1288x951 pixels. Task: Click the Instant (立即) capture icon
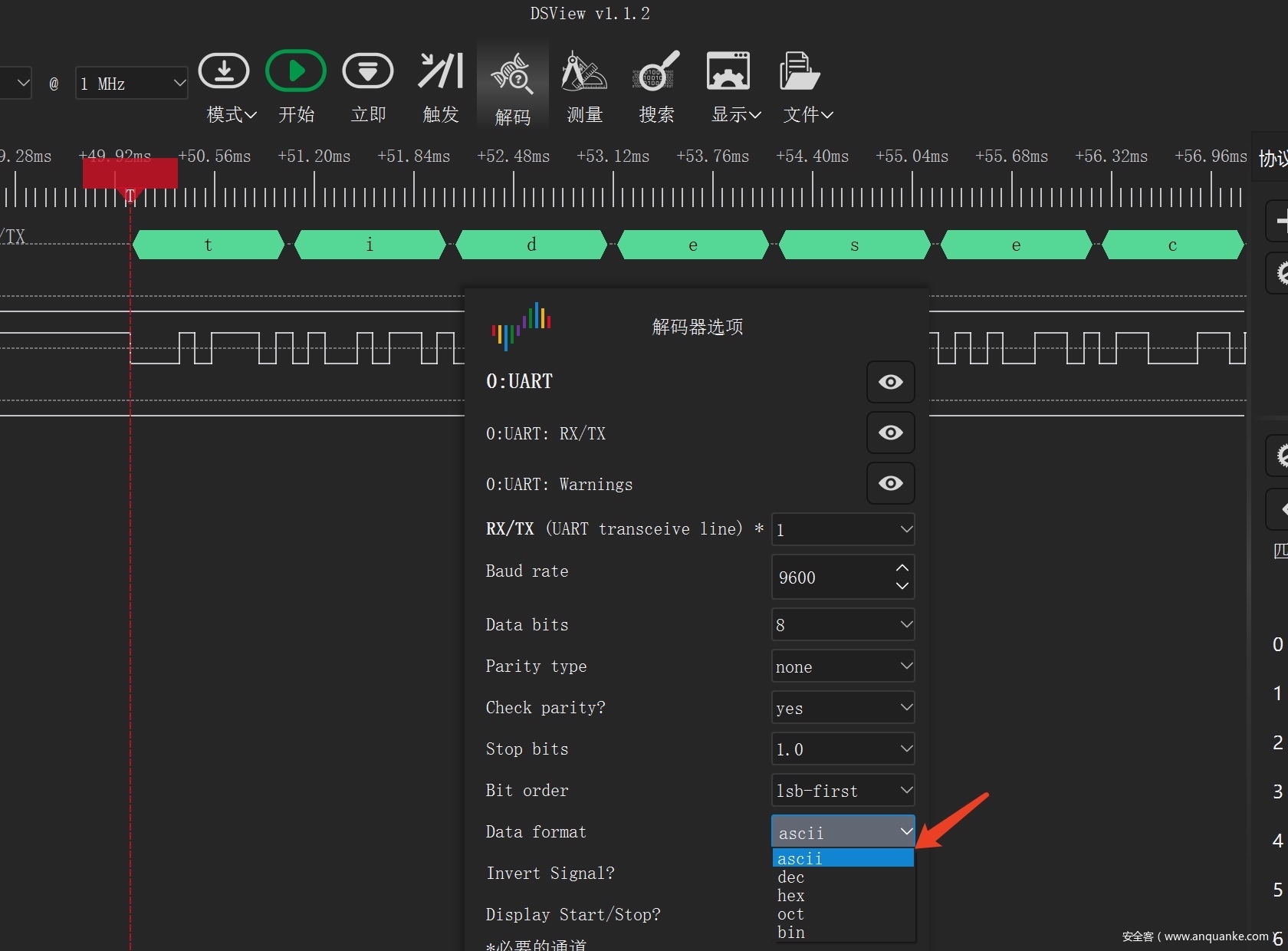(368, 72)
